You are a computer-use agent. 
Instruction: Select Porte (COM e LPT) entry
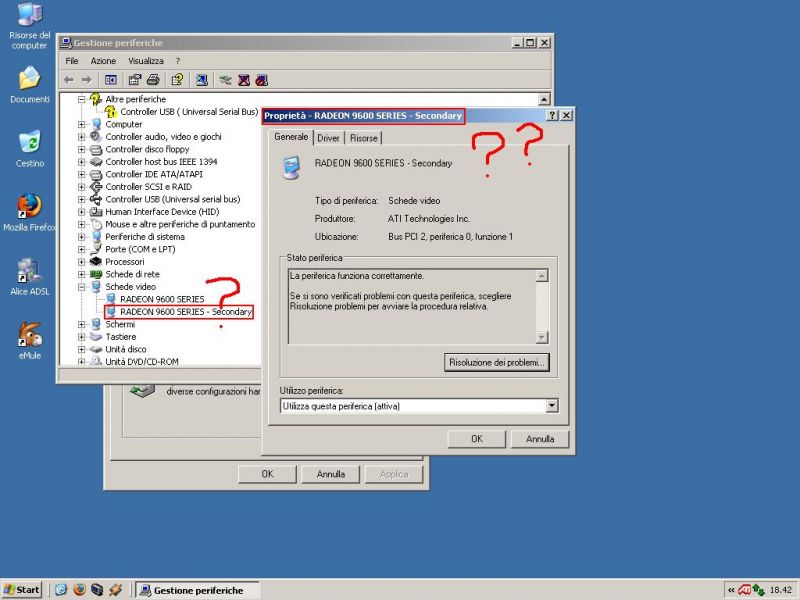pos(140,249)
